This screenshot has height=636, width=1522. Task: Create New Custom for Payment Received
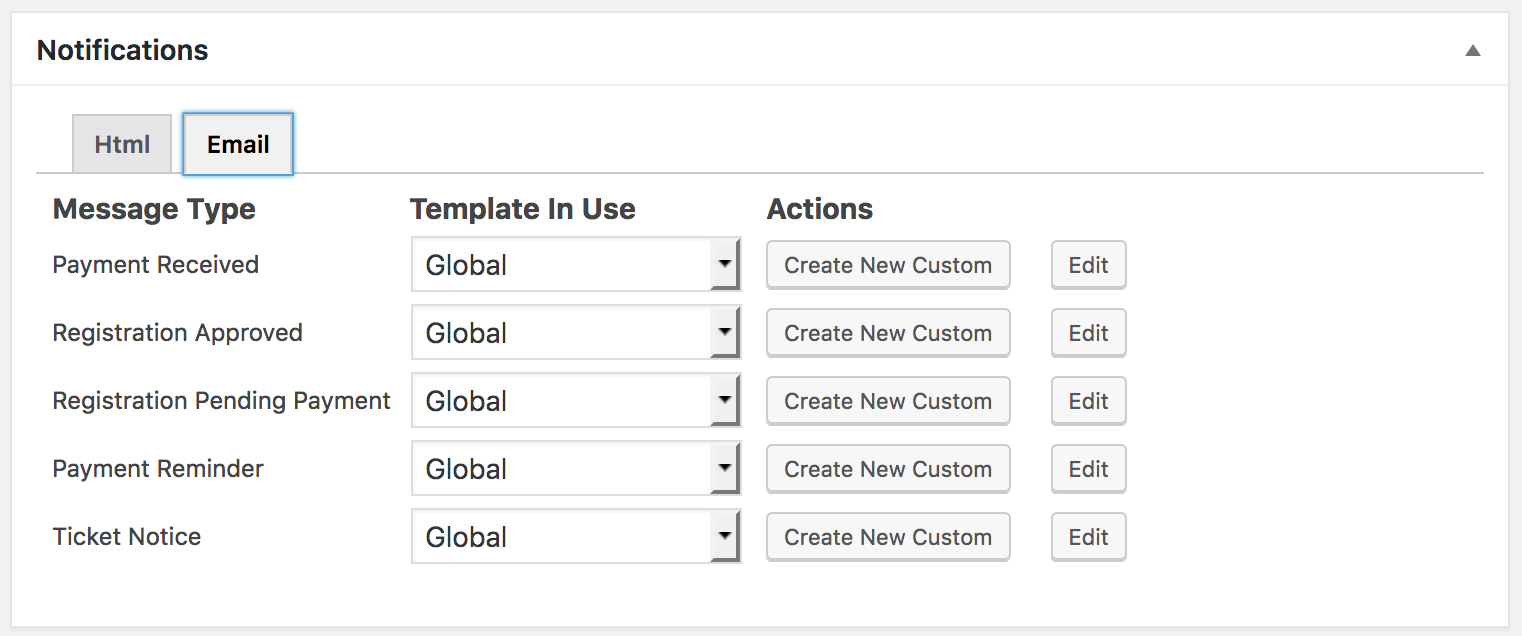click(x=888, y=265)
